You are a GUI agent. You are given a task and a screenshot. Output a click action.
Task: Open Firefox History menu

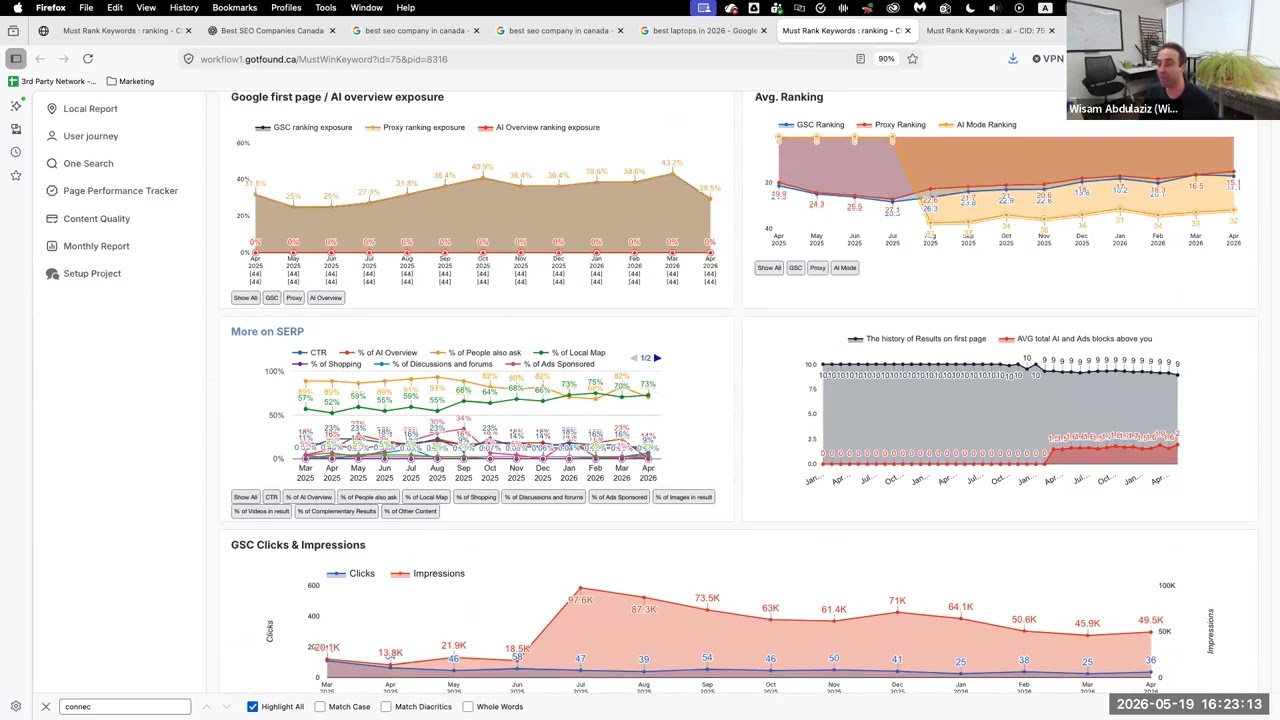click(183, 8)
